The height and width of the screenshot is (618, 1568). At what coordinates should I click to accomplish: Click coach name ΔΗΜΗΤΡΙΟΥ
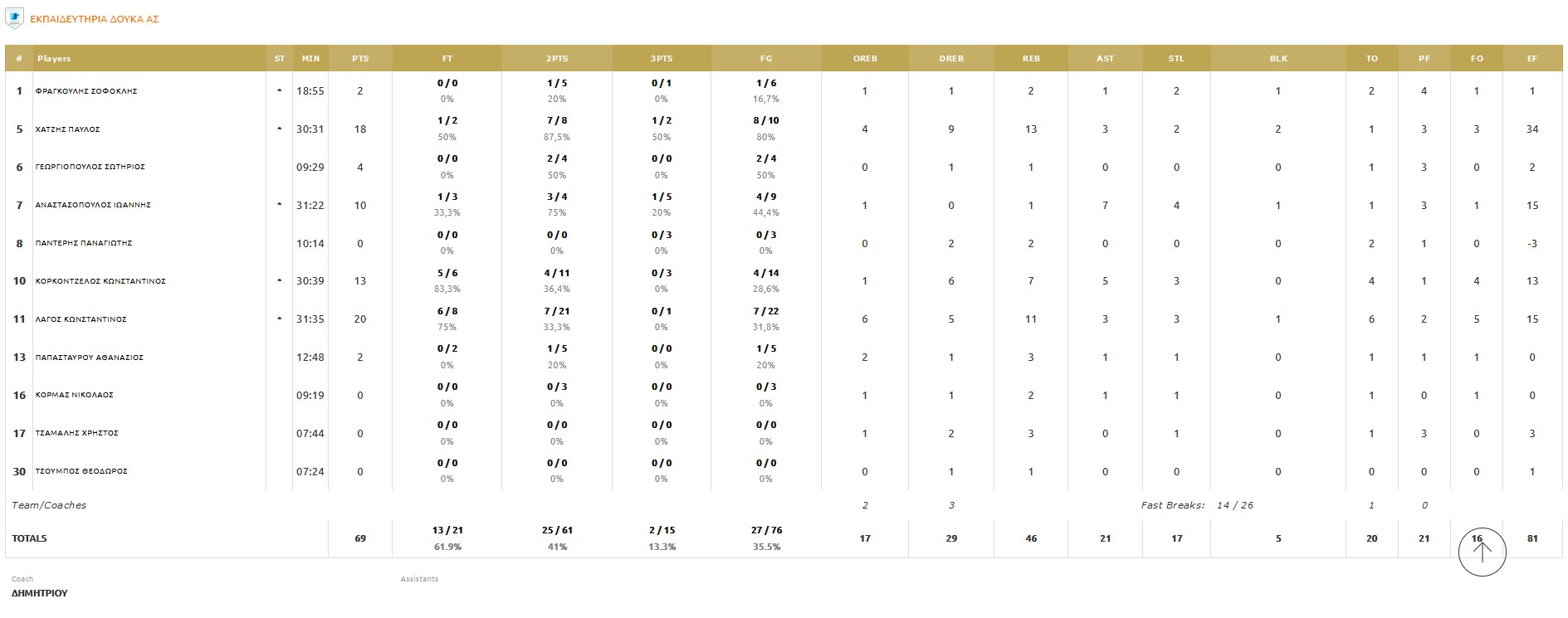click(x=40, y=593)
